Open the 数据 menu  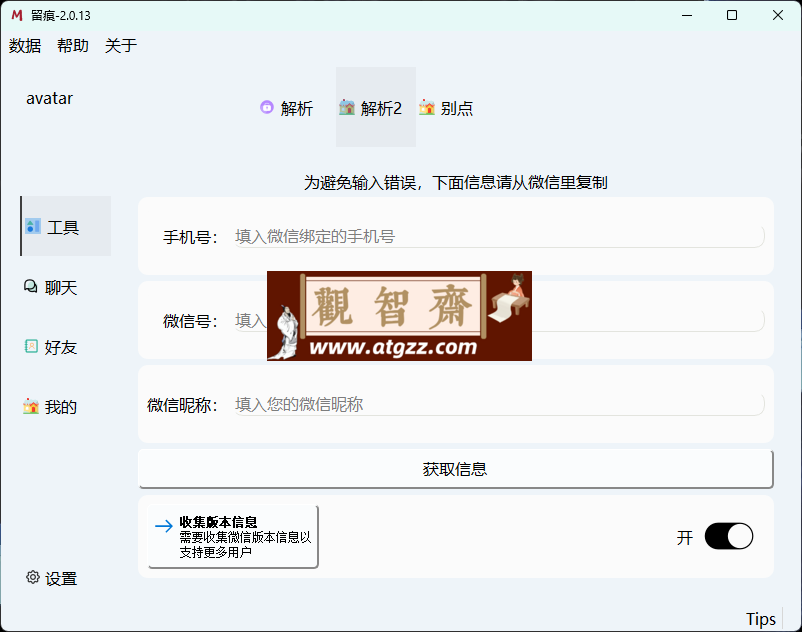click(x=25, y=46)
